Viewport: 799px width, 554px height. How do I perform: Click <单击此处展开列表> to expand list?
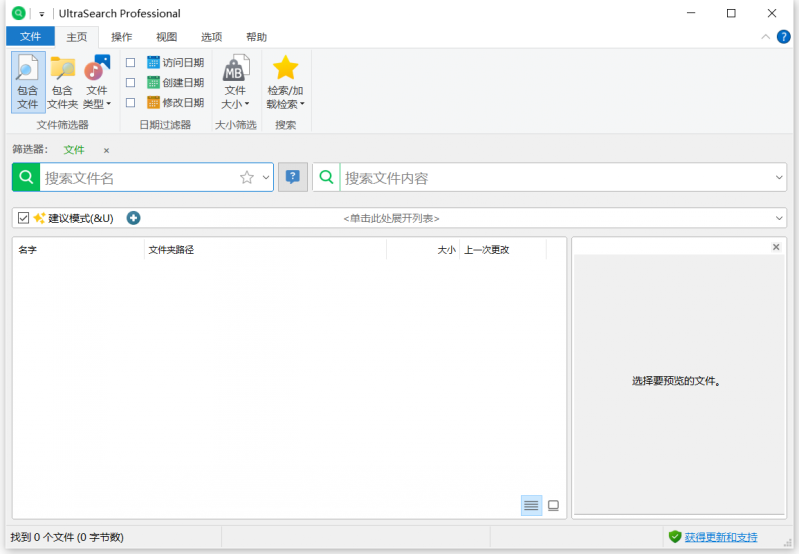pyautogui.click(x=391, y=219)
